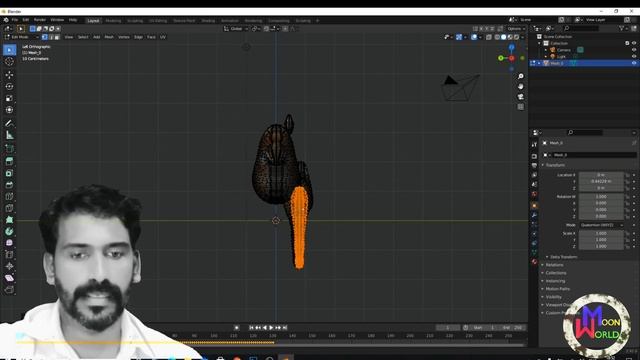Switch to wireframe viewport shading
640x360 pixels.
497,37
